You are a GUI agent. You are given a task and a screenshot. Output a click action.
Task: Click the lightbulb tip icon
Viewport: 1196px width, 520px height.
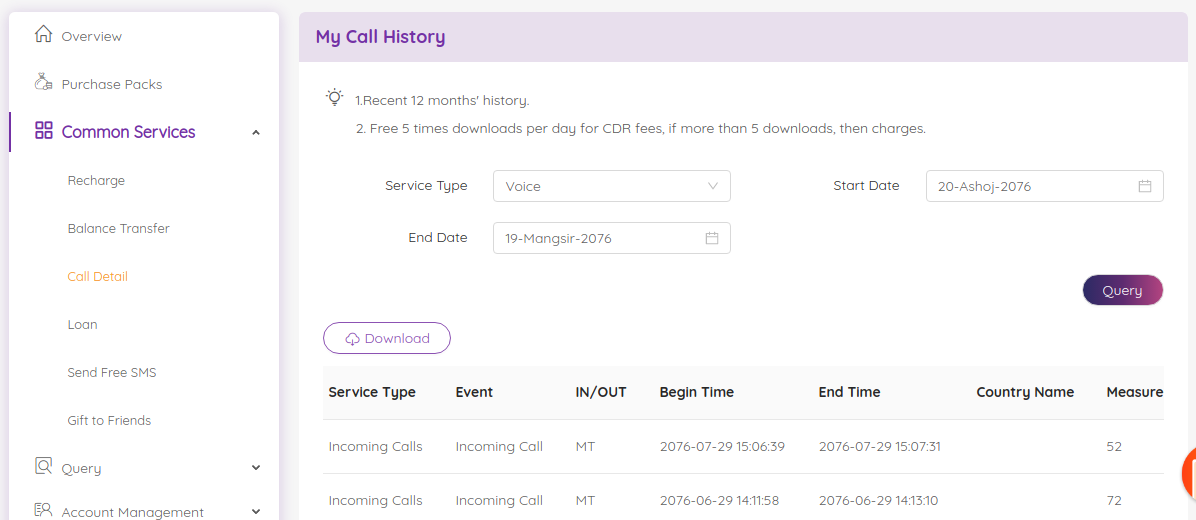[334, 98]
